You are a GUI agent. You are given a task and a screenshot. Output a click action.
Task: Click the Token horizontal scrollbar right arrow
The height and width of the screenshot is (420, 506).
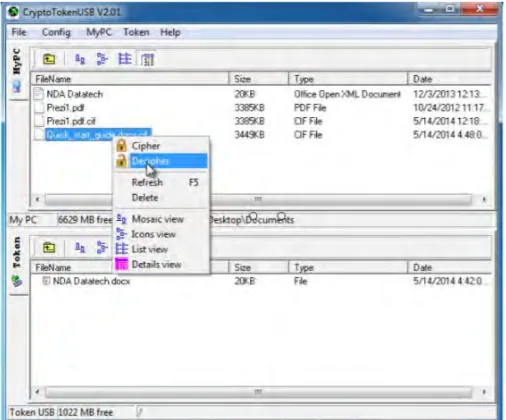484,392
